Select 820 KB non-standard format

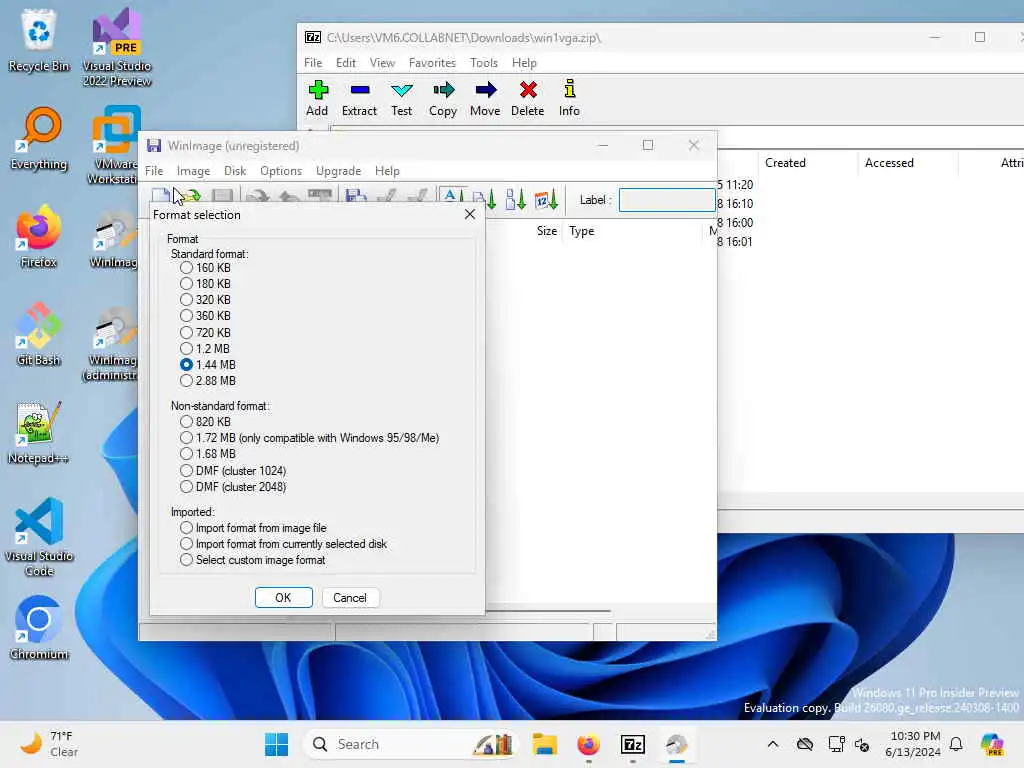point(205,422)
